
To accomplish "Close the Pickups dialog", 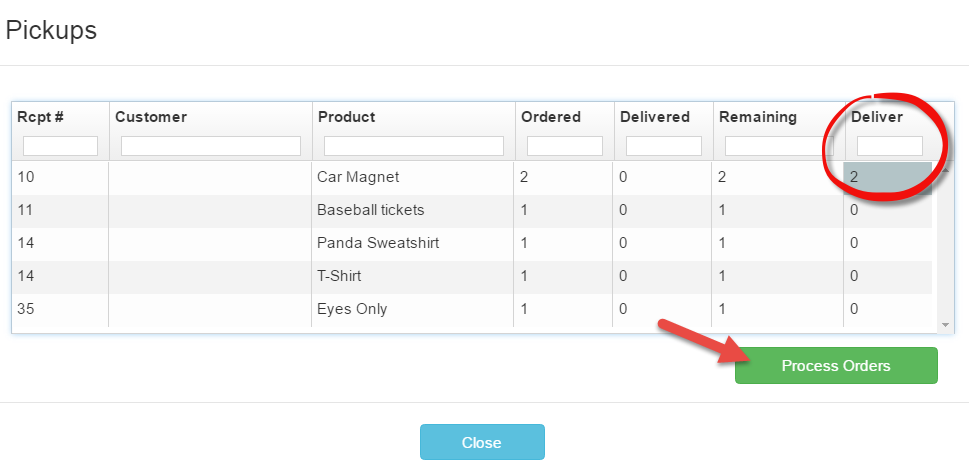I will (x=482, y=442).
